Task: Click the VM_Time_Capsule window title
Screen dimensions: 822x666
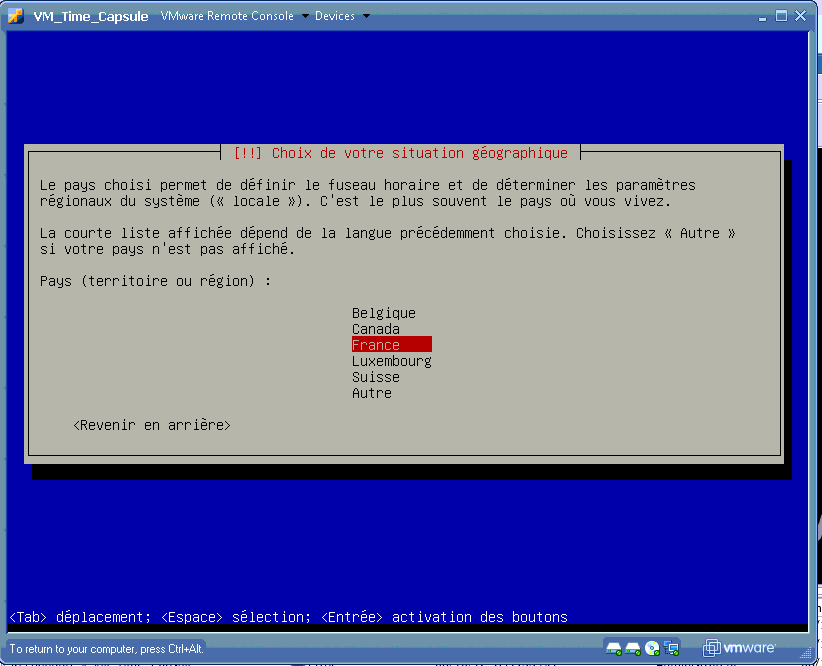Action: (91, 17)
